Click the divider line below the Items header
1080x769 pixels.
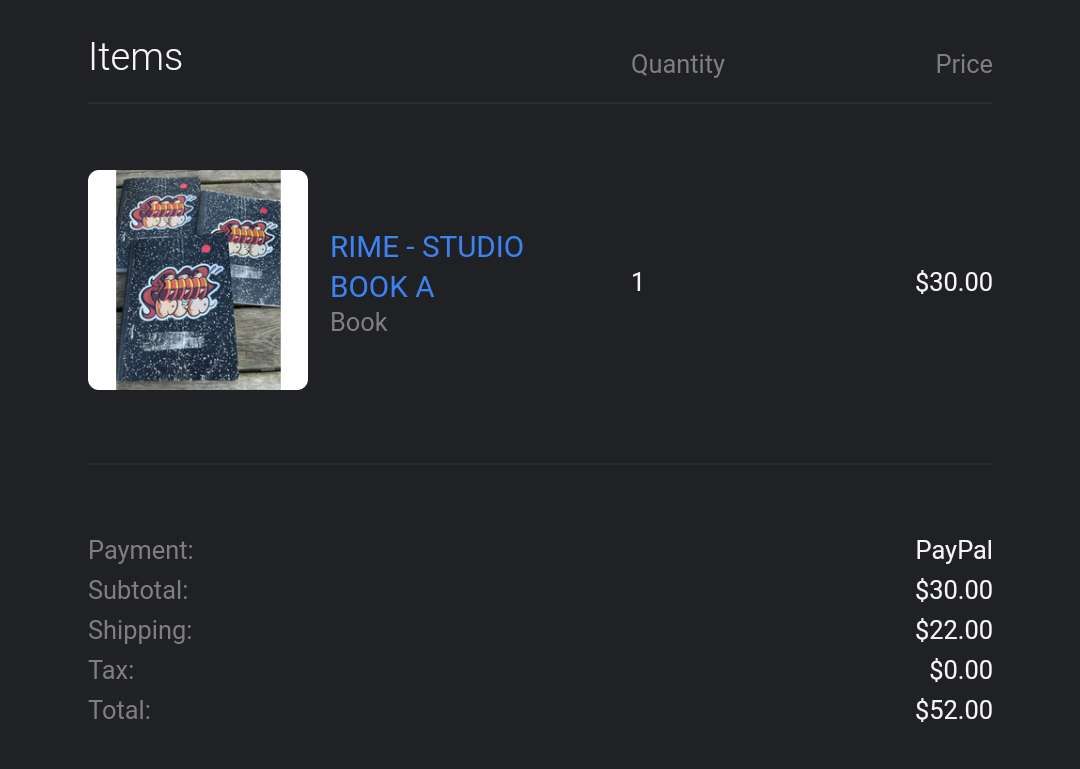pyautogui.click(x=540, y=103)
